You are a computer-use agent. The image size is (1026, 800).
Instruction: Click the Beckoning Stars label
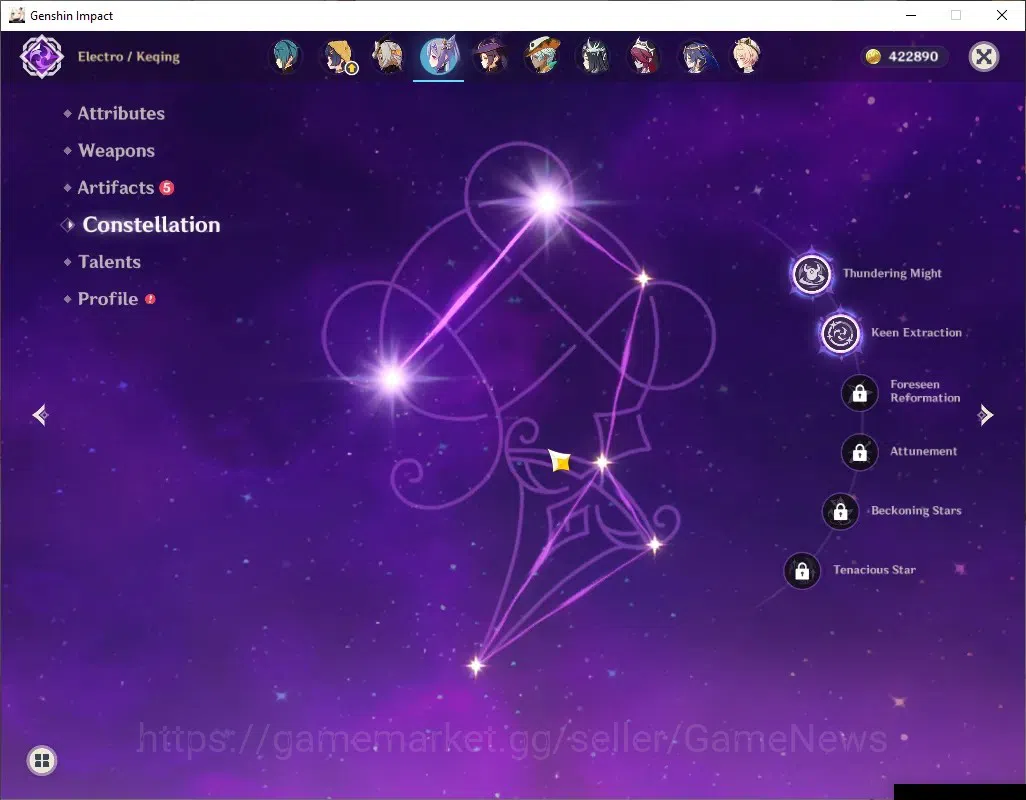(x=916, y=511)
